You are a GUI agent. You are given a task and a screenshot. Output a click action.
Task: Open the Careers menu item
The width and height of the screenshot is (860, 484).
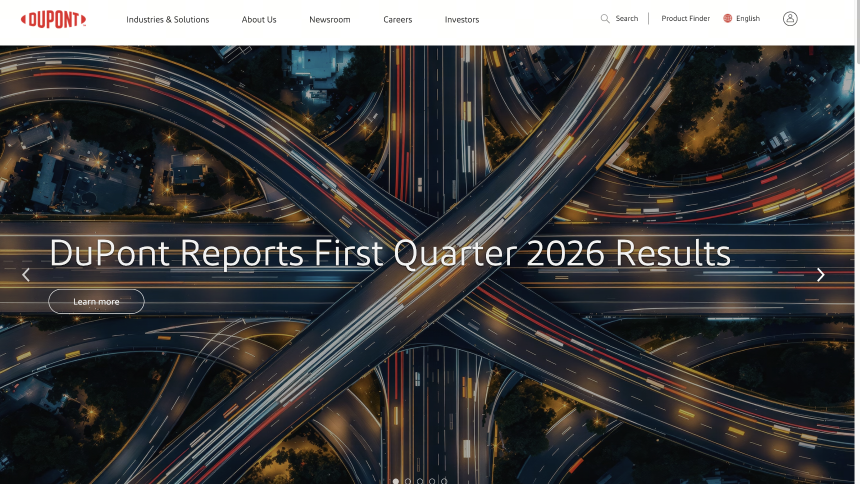(x=398, y=20)
